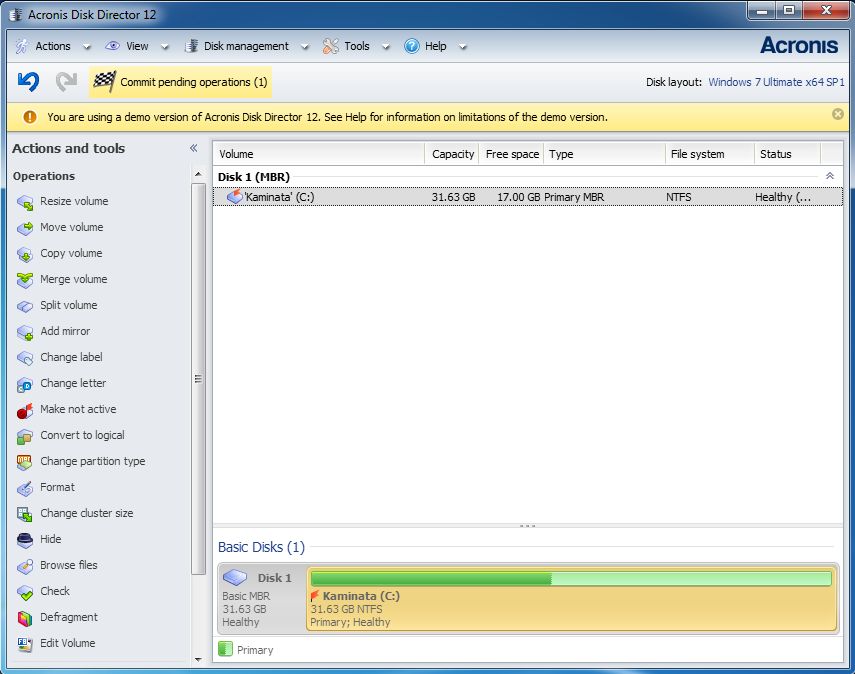Click the Convert to logical icon
Viewport: 855px width, 674px height.
[25, 436]
